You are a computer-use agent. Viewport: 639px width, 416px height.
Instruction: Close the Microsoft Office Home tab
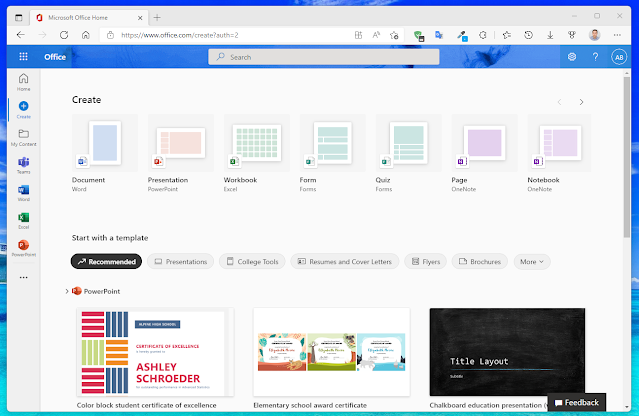point(140,18)
